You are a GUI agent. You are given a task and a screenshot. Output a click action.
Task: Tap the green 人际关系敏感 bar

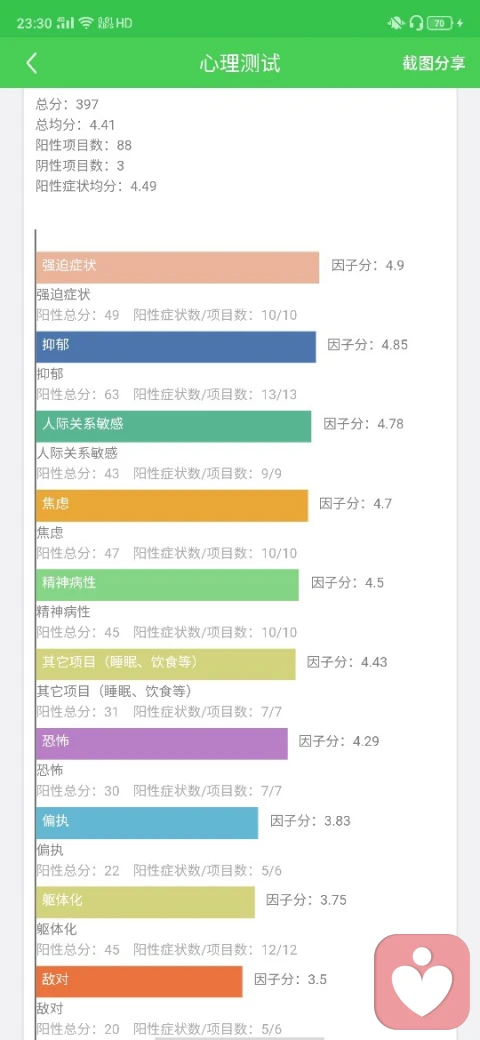point(174,426)
